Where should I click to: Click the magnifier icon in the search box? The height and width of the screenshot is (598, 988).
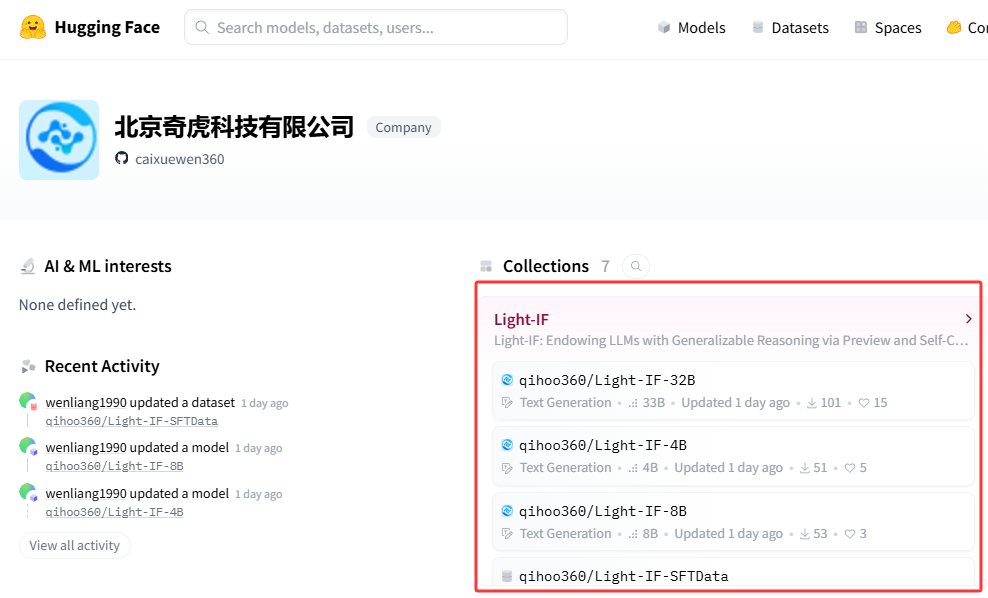click(x=202, y=27)
